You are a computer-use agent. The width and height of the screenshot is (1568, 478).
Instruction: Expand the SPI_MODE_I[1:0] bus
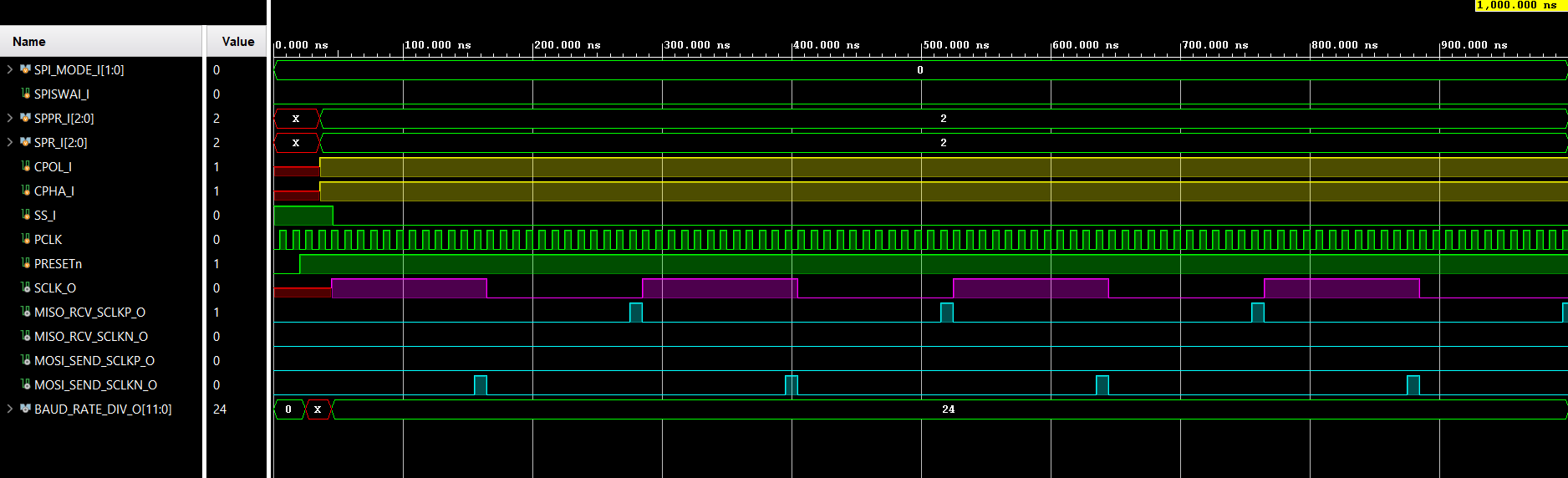click(10, 70)
